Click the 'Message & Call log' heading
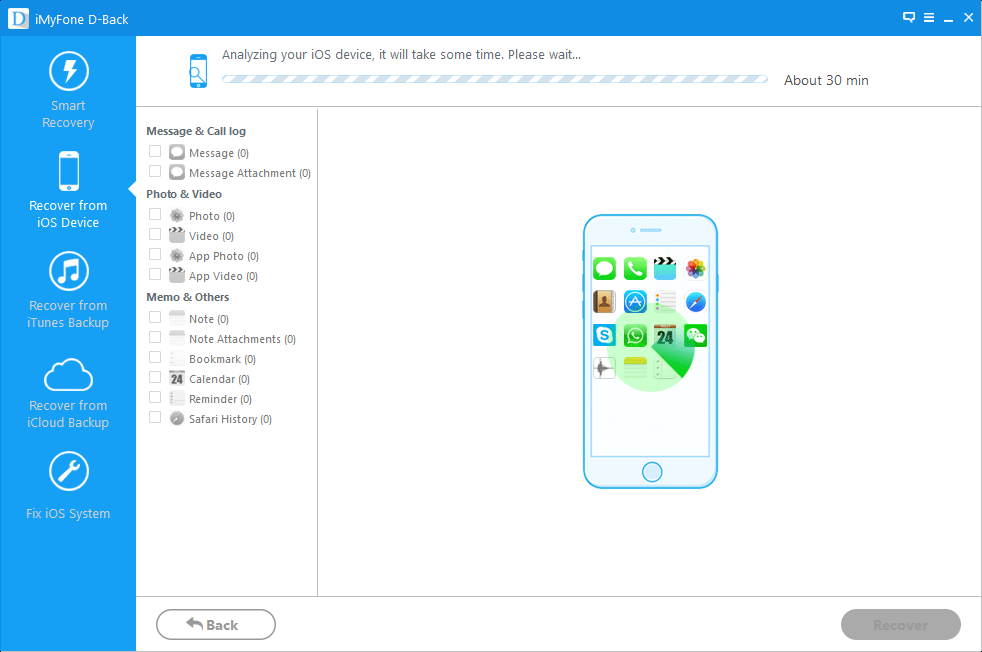 point(196,131)
